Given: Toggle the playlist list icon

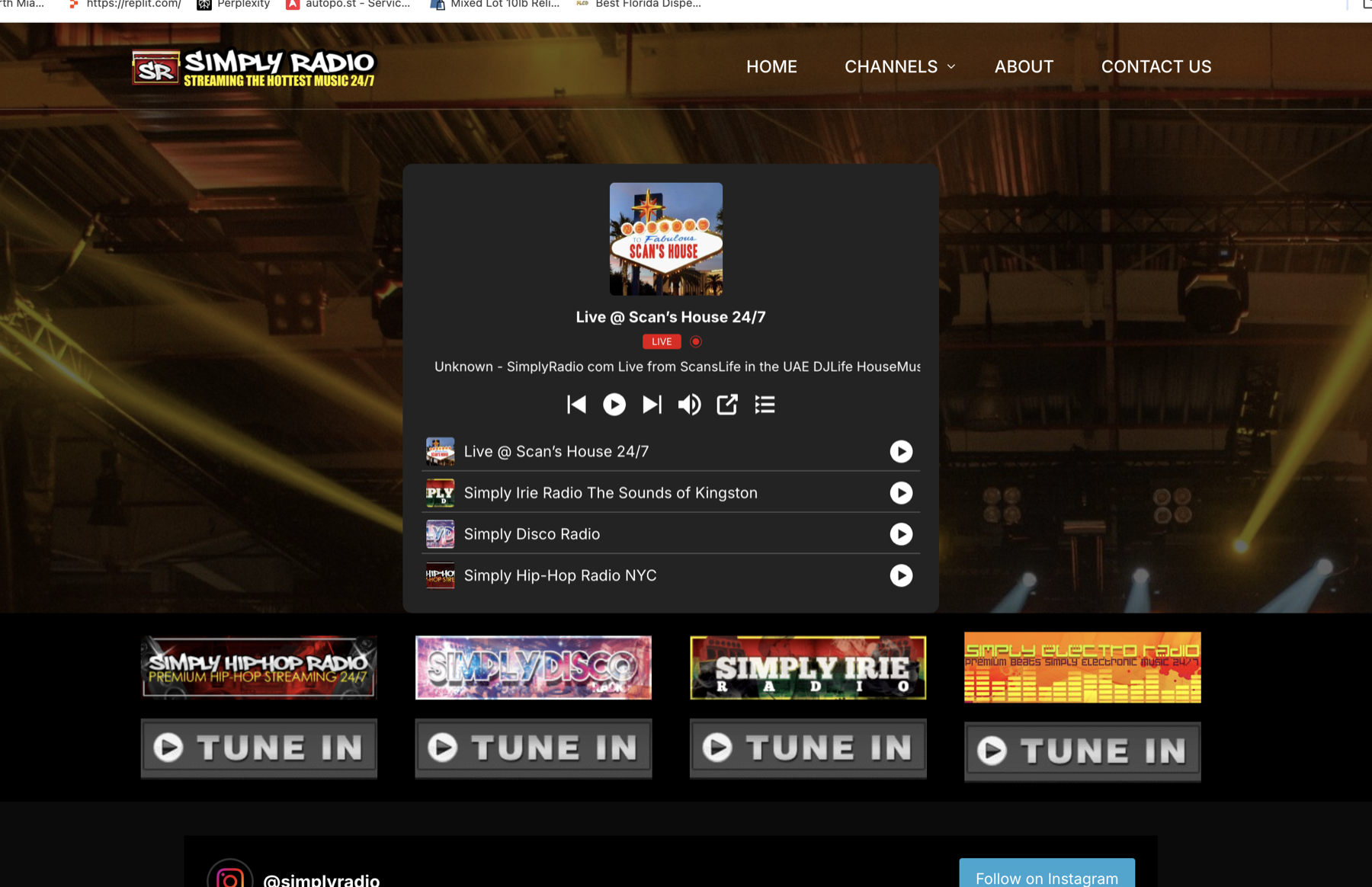Looking at the screenshot, I should coord(765,405).
